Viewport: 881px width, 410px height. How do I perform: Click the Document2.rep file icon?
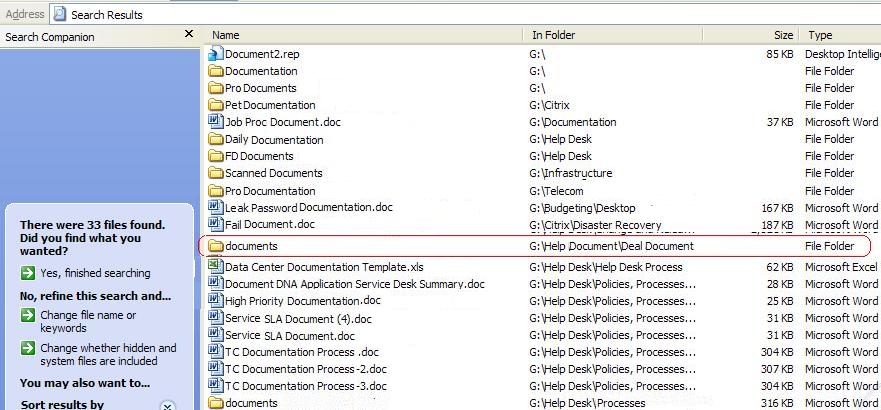(x=215, y=54)
